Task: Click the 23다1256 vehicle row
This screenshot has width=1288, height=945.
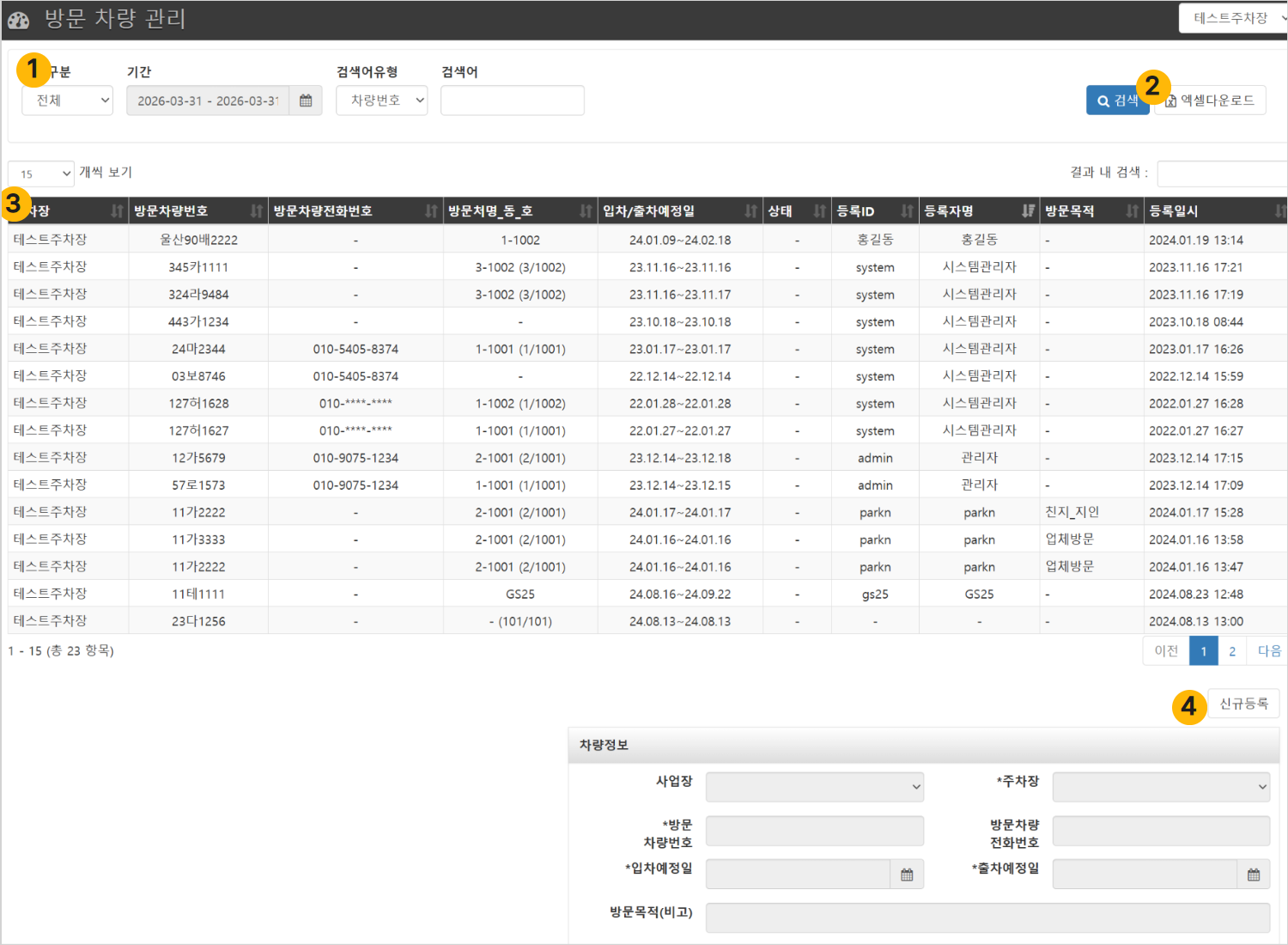Action: pyautogui.click(x=647, y=621)
